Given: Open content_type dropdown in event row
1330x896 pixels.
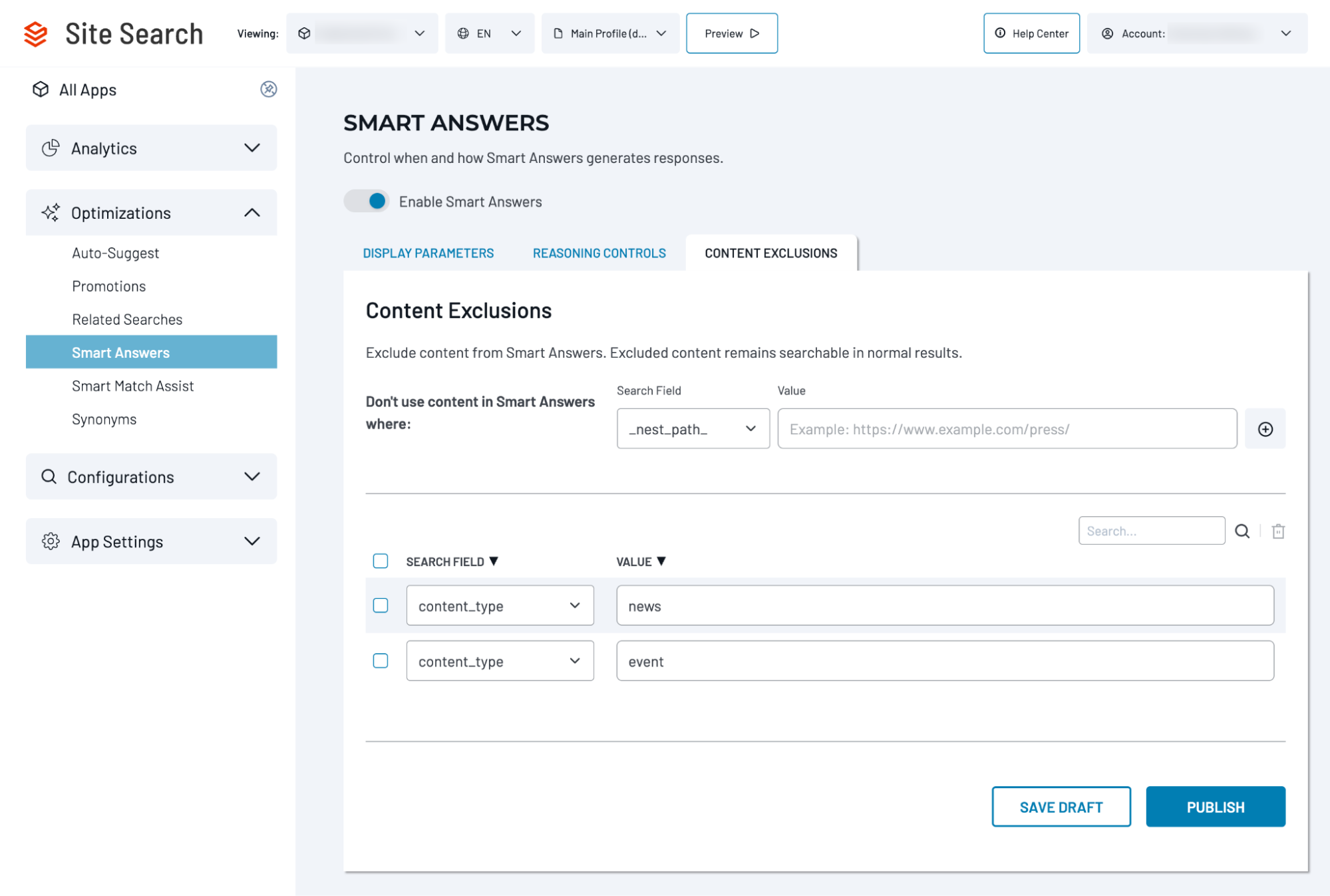Looking at the screenshot, I should point(500,661).
